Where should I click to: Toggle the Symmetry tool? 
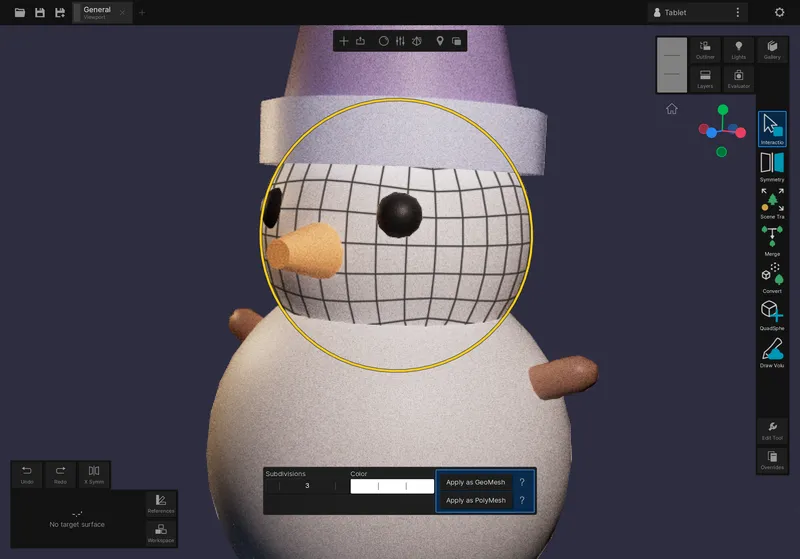772,167
